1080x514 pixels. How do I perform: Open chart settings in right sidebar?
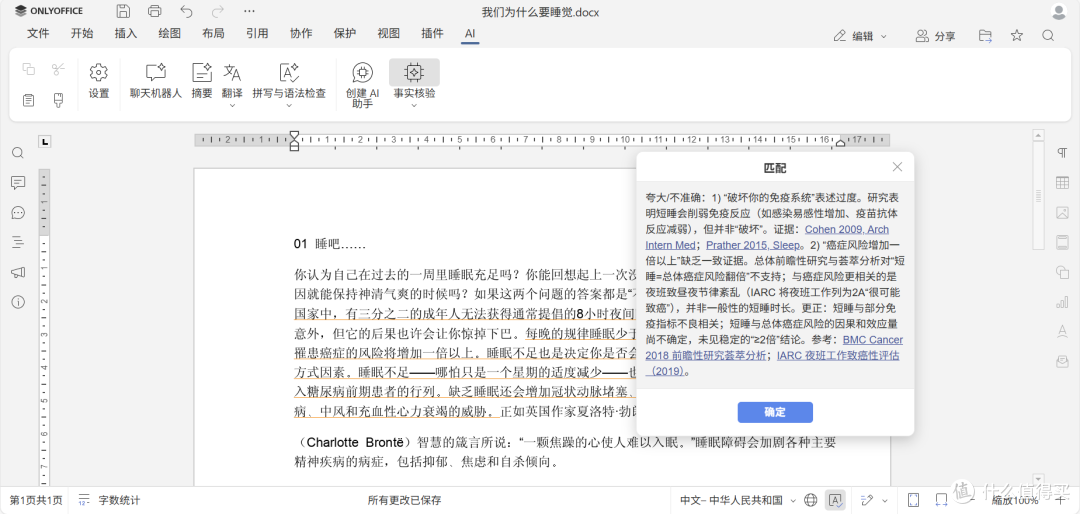point(1062,302)
